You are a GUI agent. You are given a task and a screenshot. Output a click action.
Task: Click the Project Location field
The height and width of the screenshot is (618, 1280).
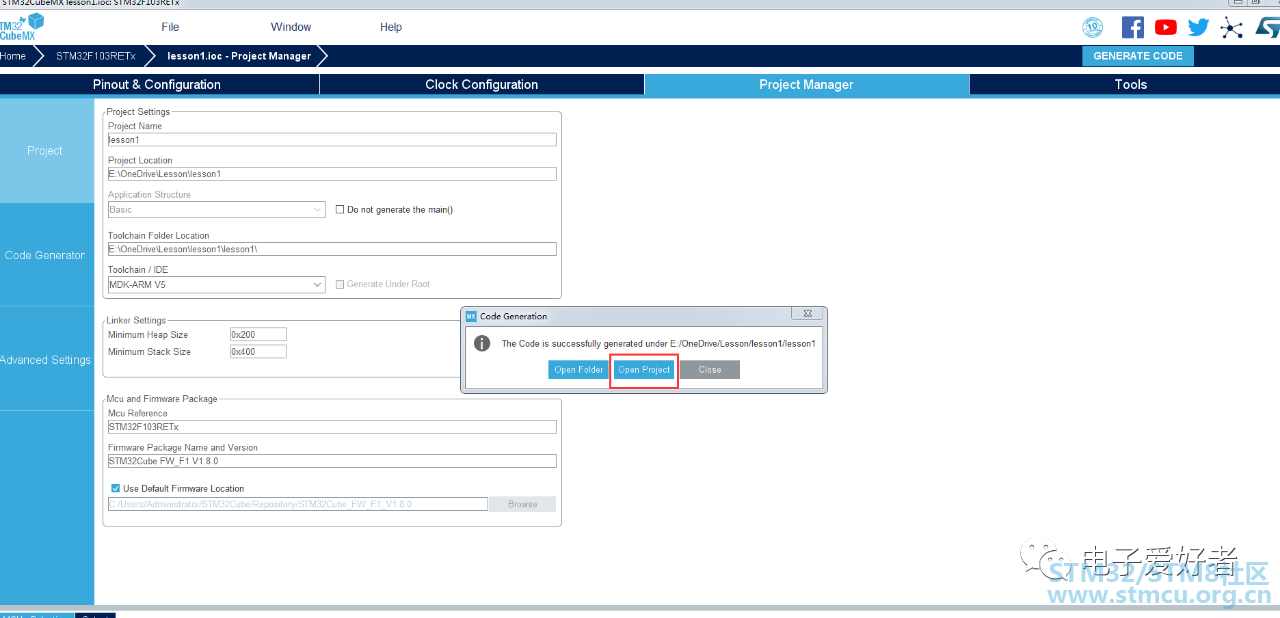click(x=331, y=174)
